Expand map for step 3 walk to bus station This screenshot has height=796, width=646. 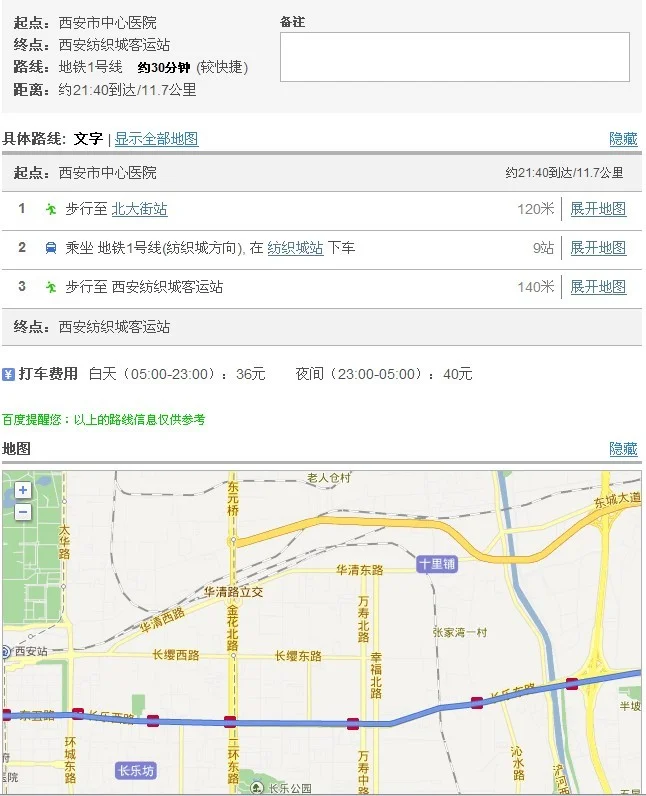point(598,287)
